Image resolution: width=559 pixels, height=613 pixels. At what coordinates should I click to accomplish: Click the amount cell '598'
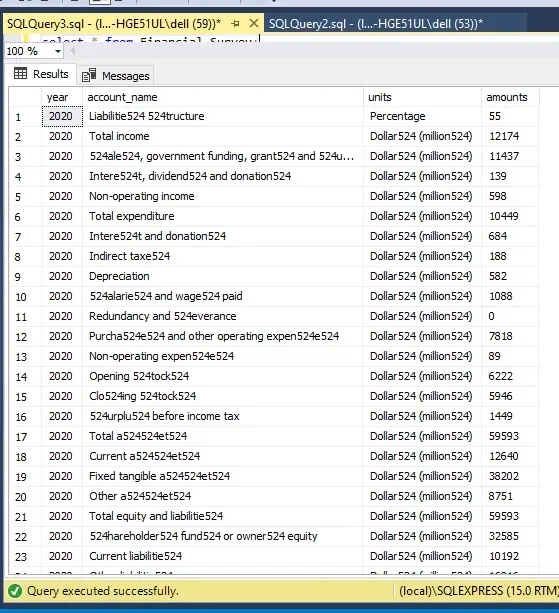(x=510, y=196)
